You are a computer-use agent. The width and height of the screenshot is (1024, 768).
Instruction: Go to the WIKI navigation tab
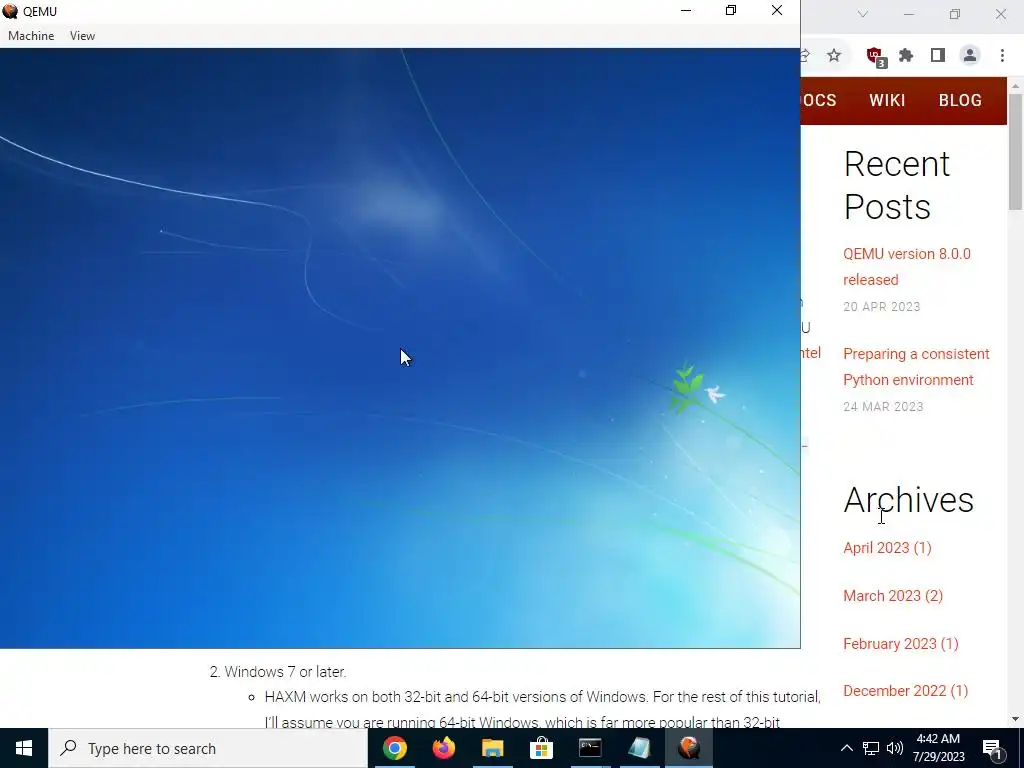click(887, 101)
